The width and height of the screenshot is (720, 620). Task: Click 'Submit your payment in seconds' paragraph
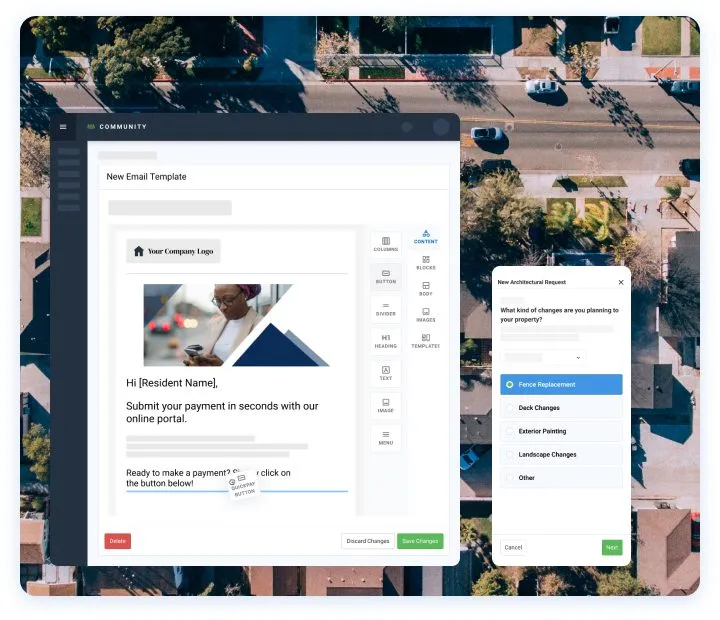(x=222, y=412)
